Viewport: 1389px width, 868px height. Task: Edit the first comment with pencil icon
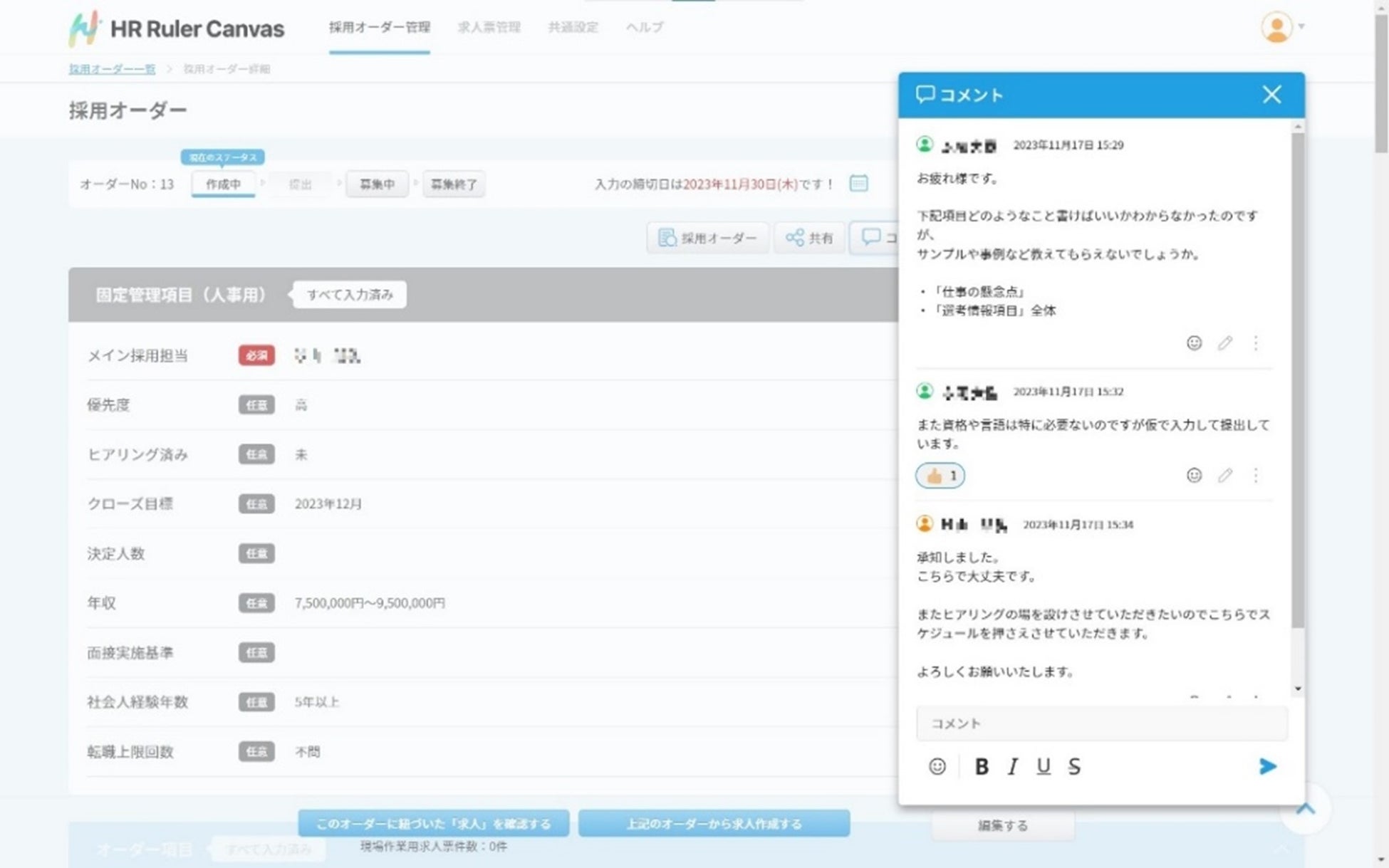(1224, 343)
